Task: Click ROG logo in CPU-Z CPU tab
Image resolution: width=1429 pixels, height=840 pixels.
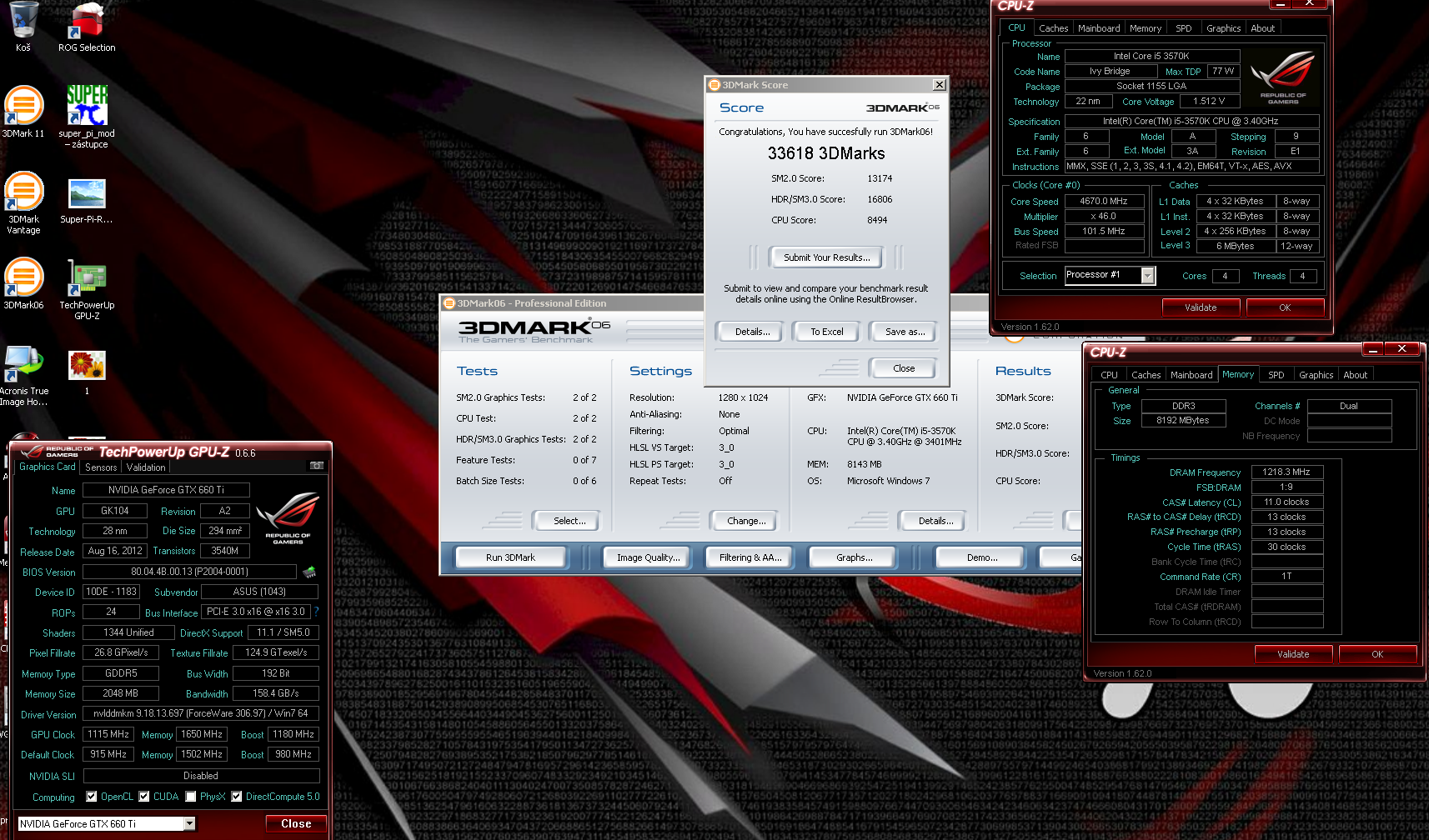Action: click(1283, 77)
